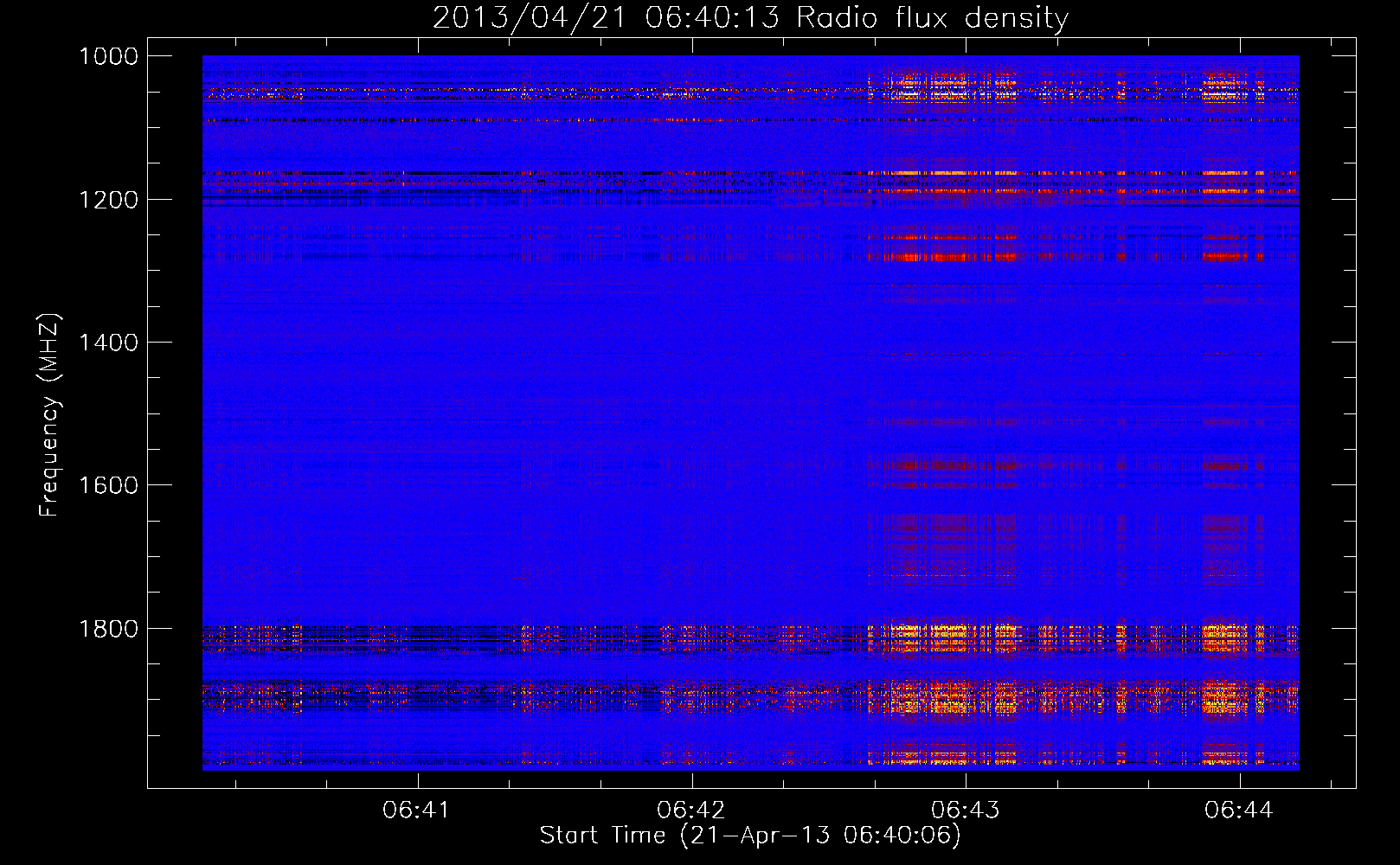
Task: Select the 1200 frequency tick label
Action: tap(108, 200)
